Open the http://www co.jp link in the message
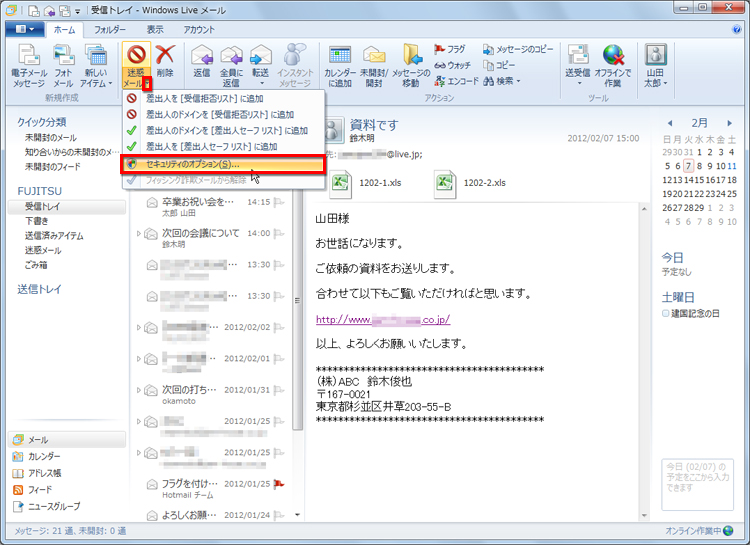This screenshot has height=545, width=750. (383, 320)
